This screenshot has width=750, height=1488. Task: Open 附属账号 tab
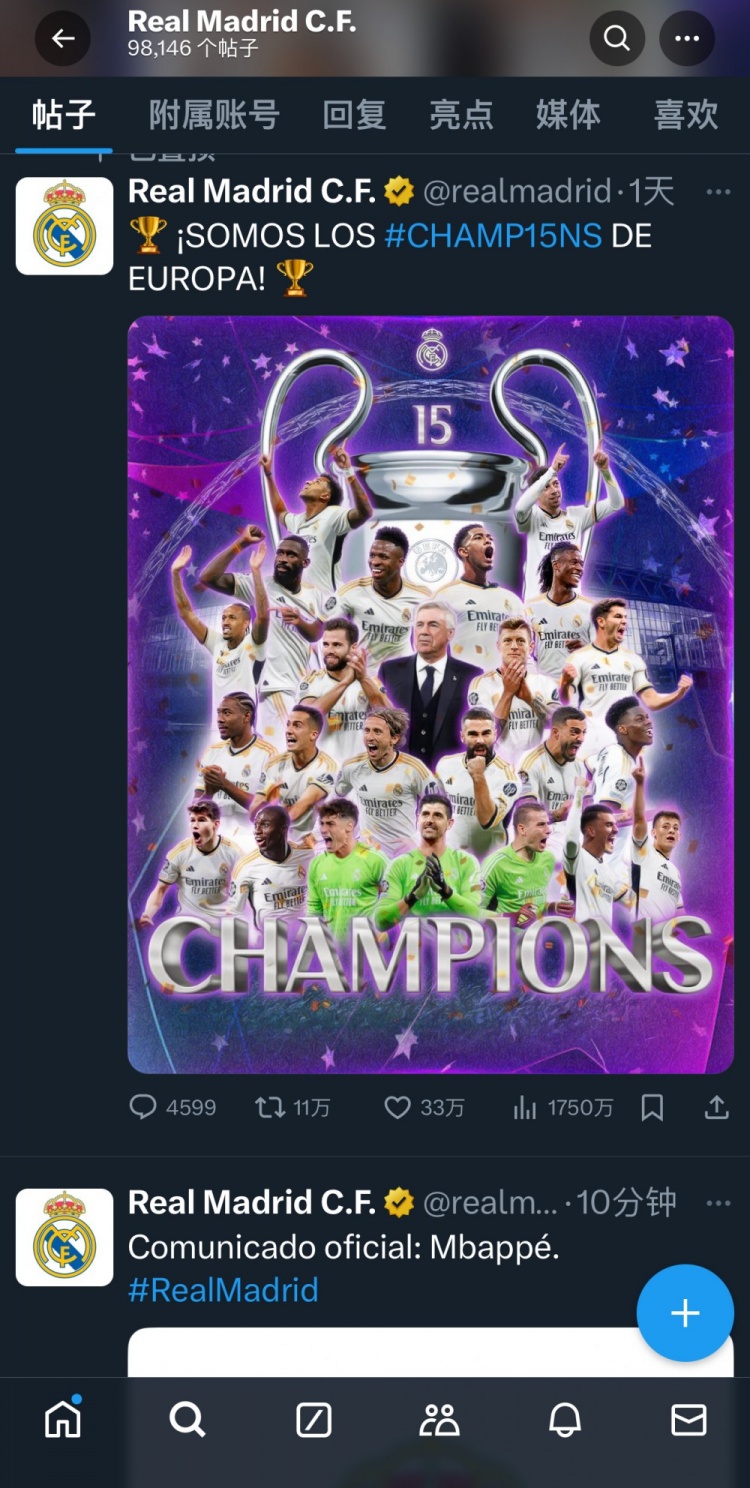[214, 115]
